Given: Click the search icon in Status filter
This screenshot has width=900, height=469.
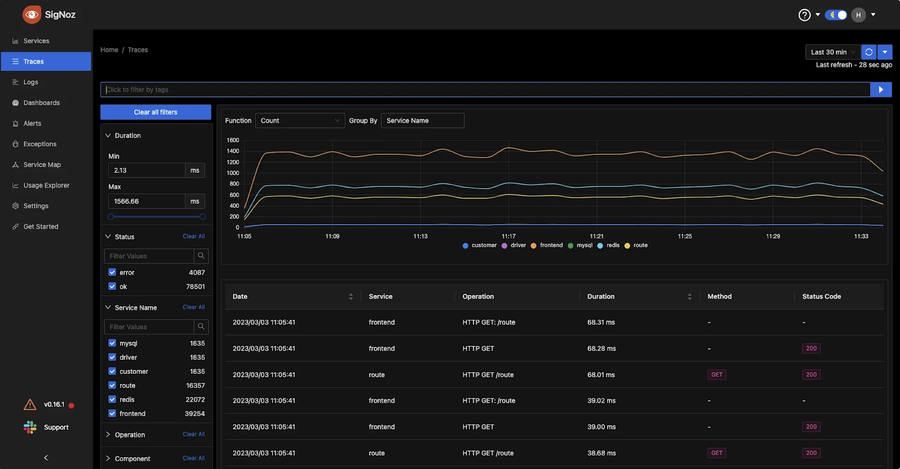Looking at the screenshot, I should (201, 256).
